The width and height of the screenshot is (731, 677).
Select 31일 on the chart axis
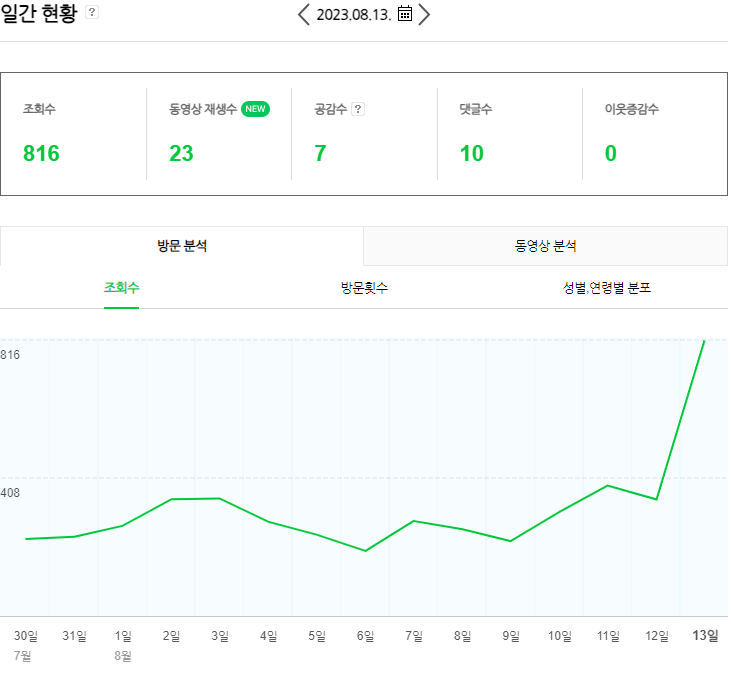pyautogui.click(x=75, y=636)
